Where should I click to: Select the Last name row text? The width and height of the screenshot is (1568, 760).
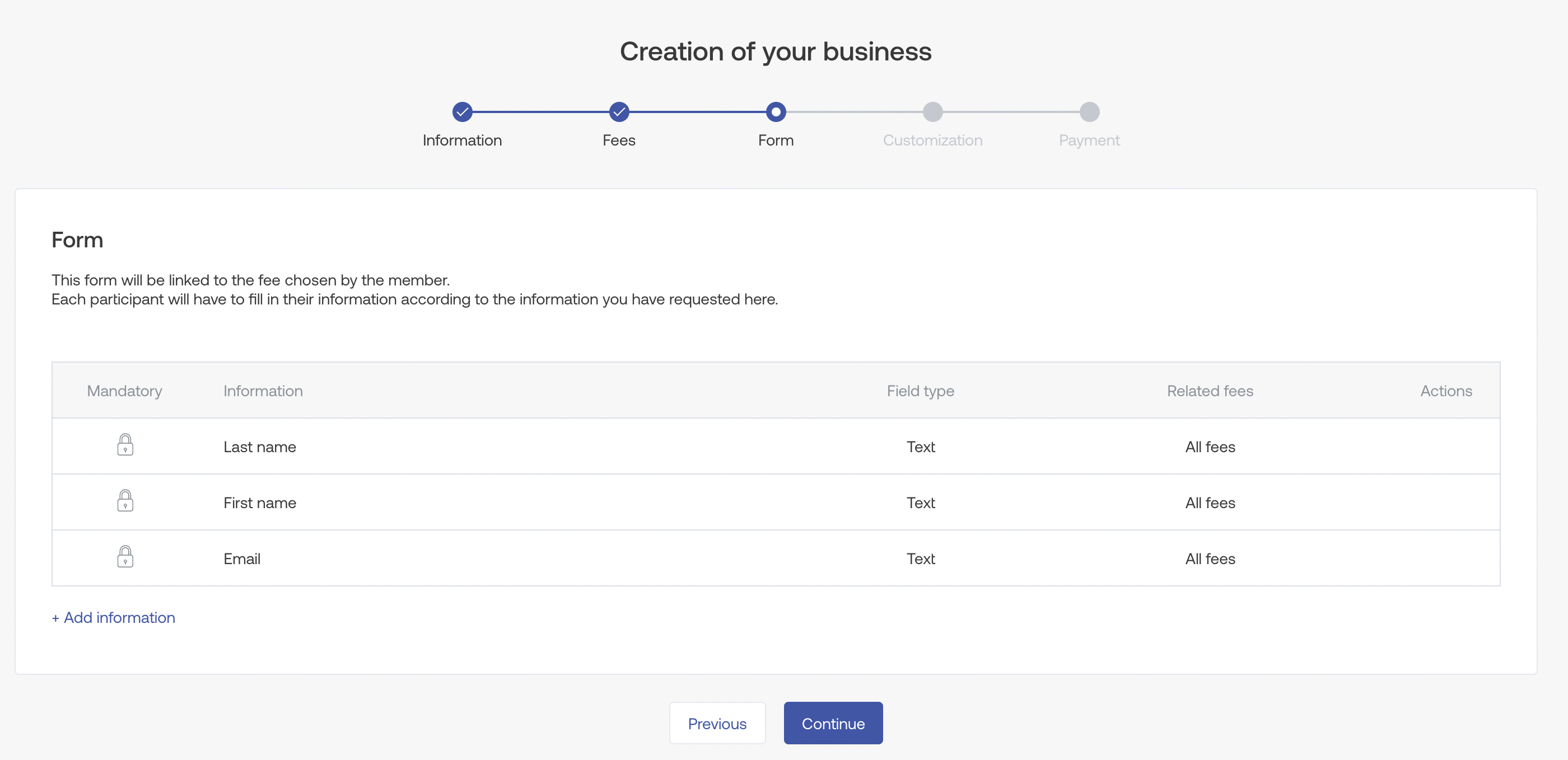click(x=259, y=447)
